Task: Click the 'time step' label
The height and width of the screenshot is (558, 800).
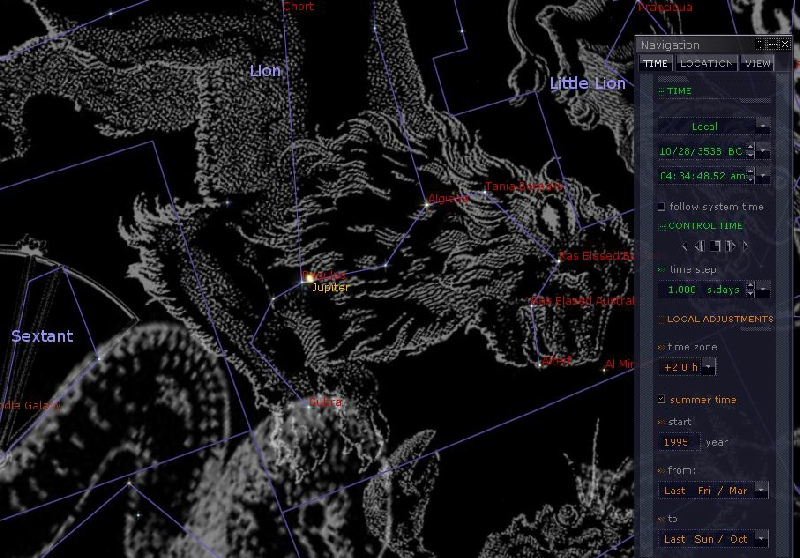Action: coord(693,270)
